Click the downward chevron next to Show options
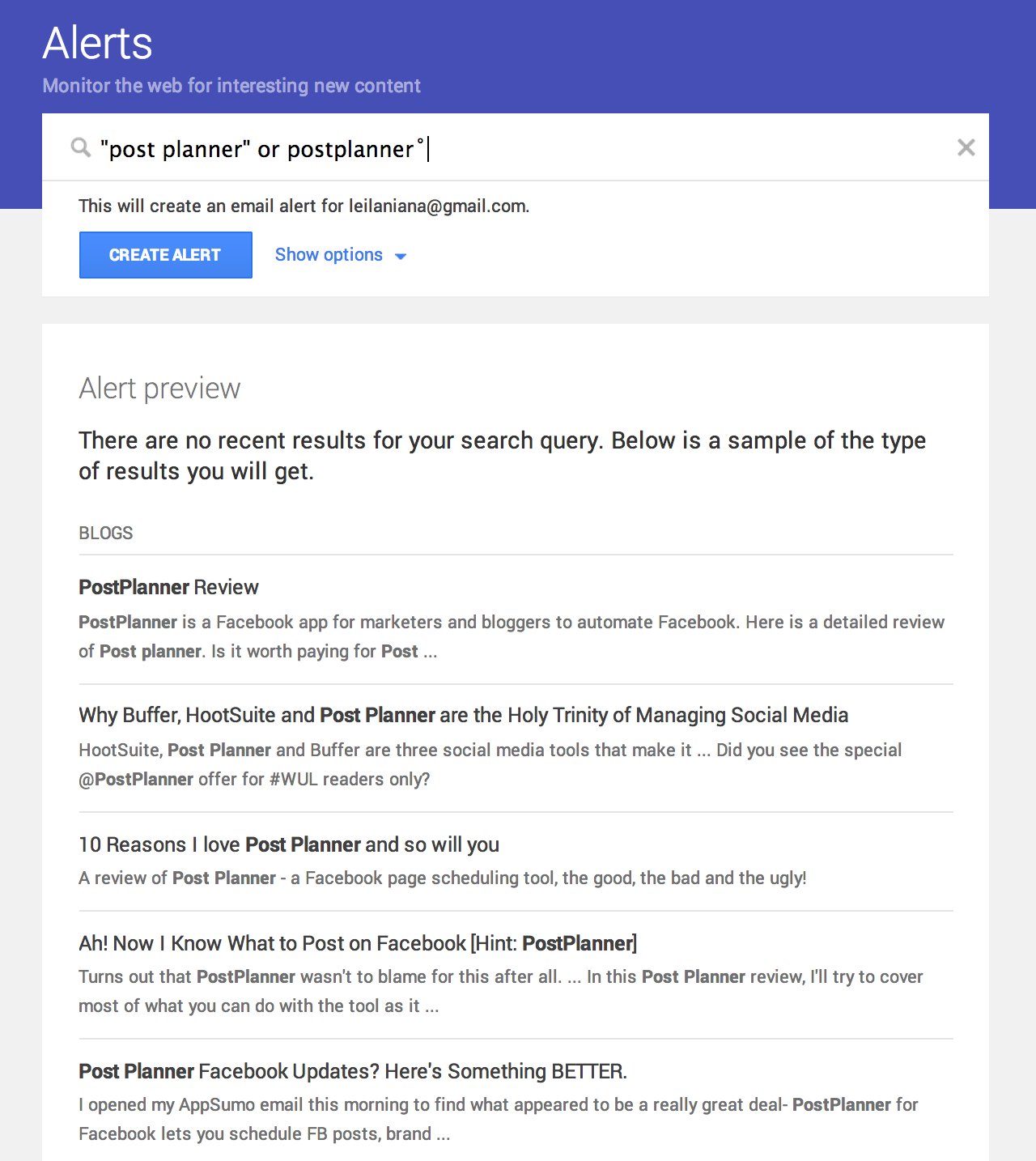The width and height of the screenshot is (1036, 1161). (x=401, y=255)
